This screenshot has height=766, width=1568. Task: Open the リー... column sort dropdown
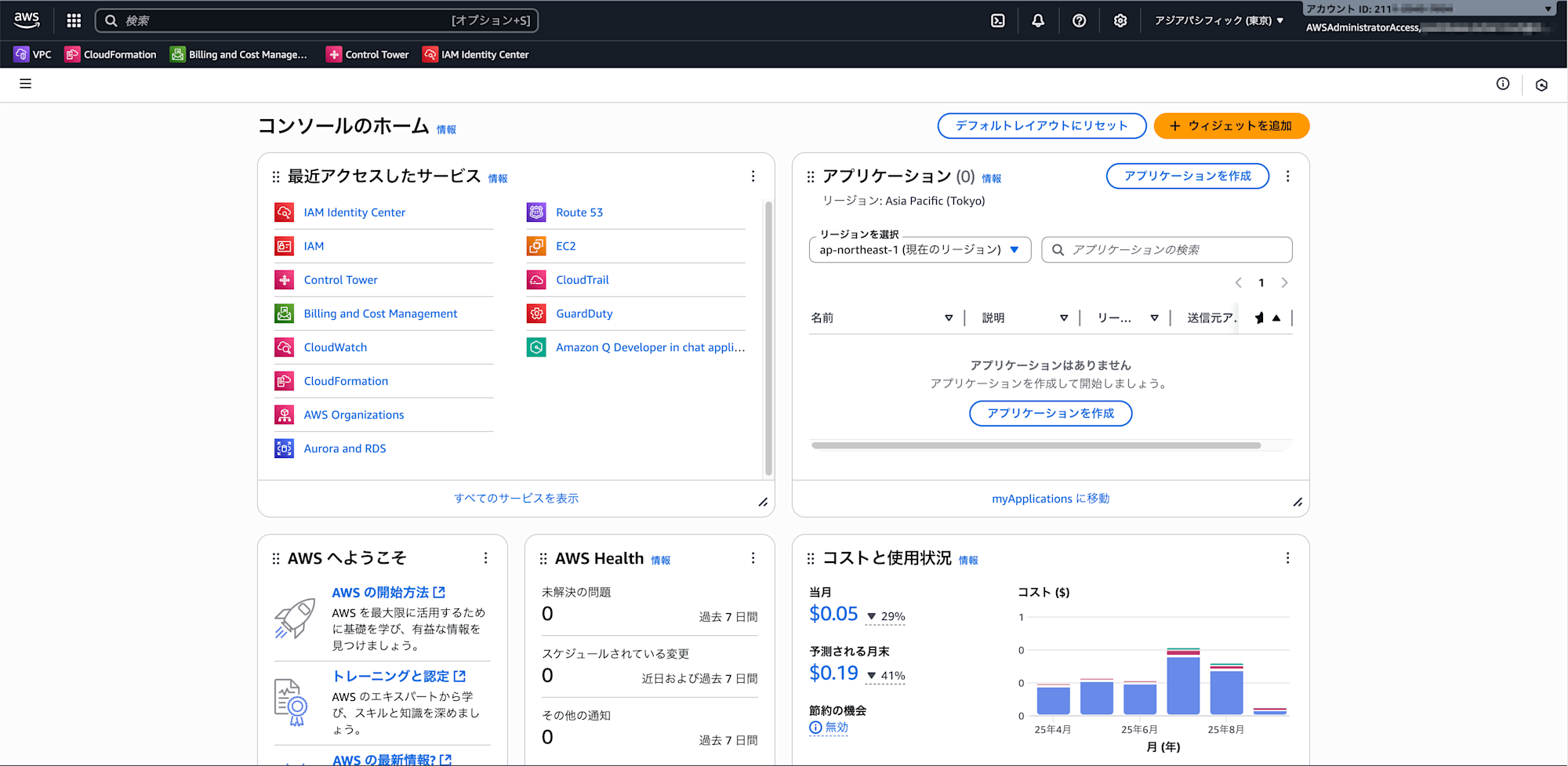(x=1155, y=318)
